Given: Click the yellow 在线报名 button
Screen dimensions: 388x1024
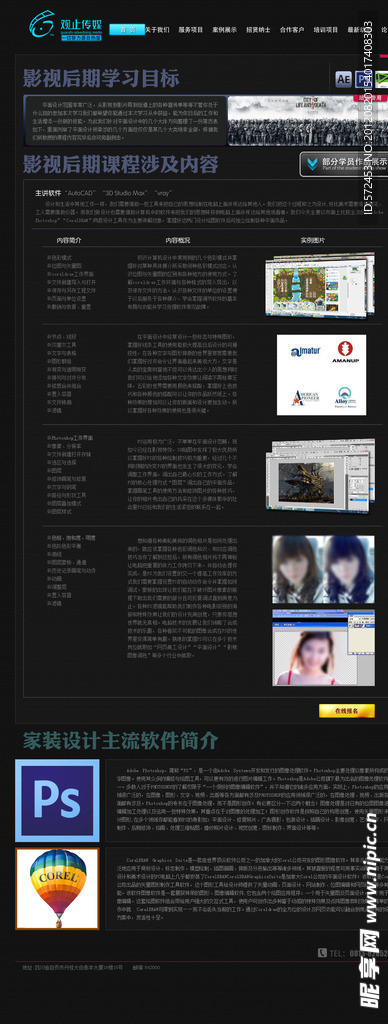Looking at the screenshot, I should [x=347, y=711].
